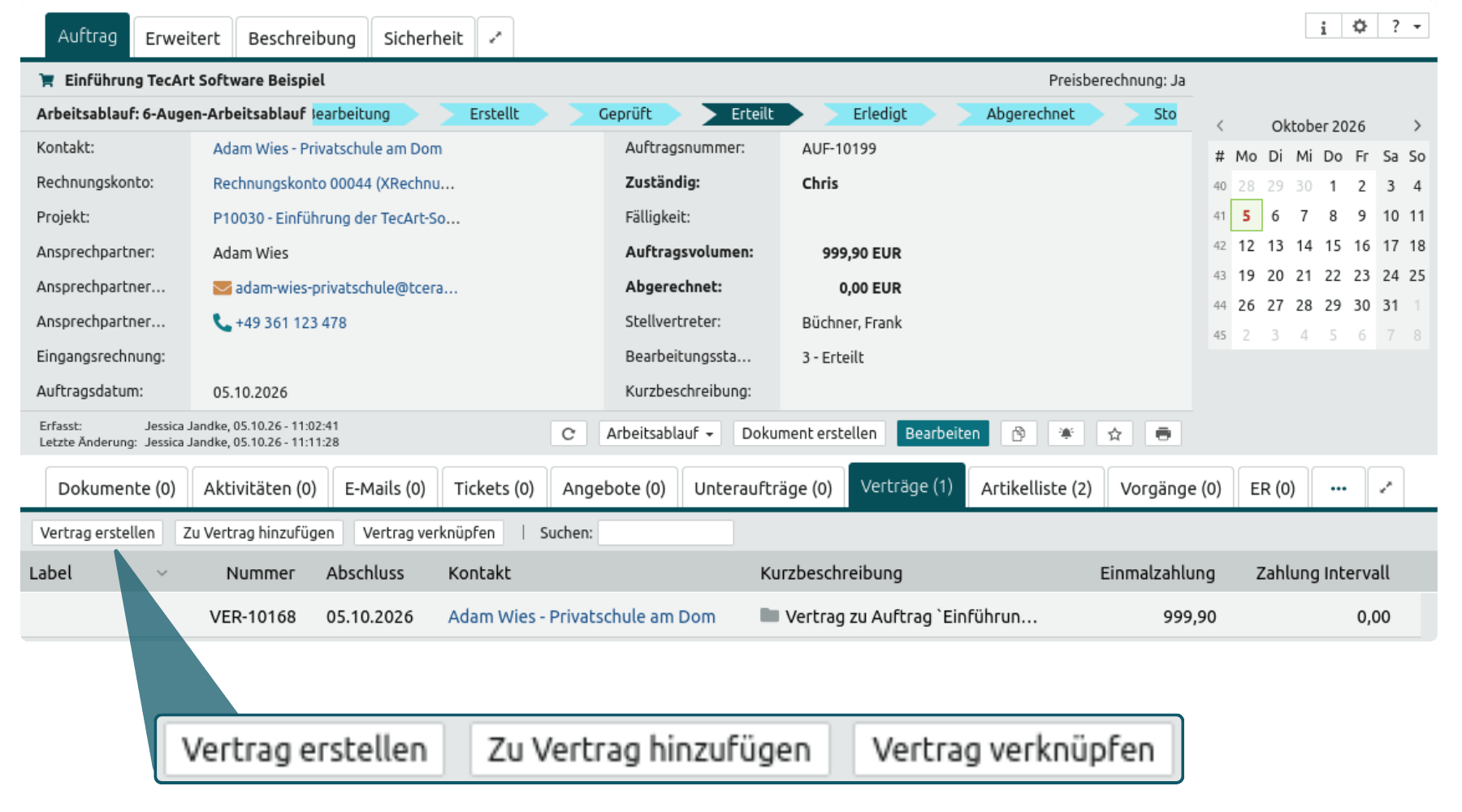Switch to the Erweitert tab
The image size is (1462, 812).
tap(183, 37)
